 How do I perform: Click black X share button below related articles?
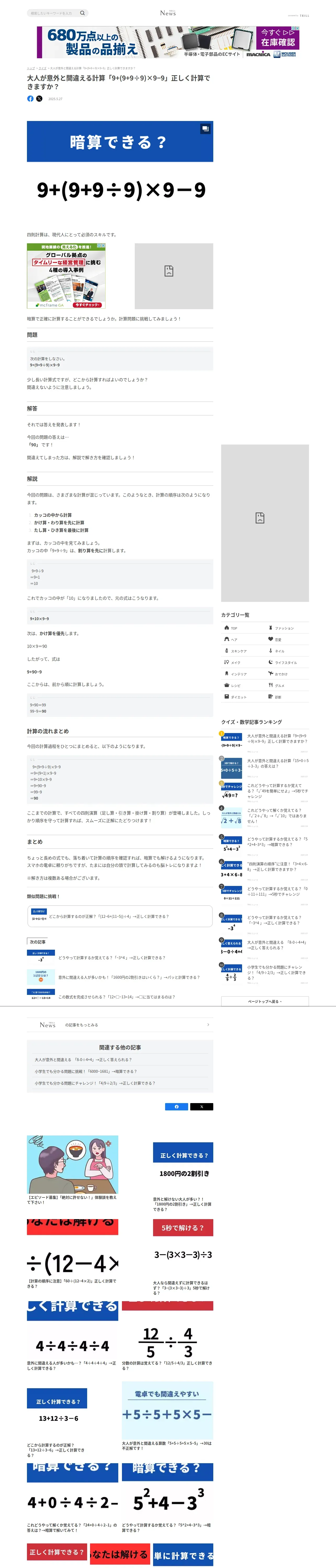point(202,1106)
